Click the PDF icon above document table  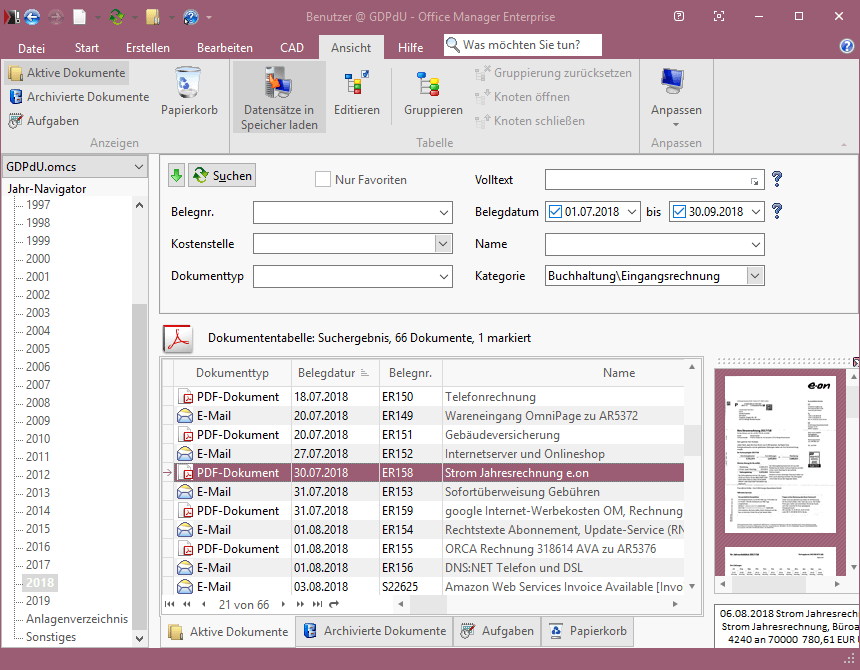point(178,339)
